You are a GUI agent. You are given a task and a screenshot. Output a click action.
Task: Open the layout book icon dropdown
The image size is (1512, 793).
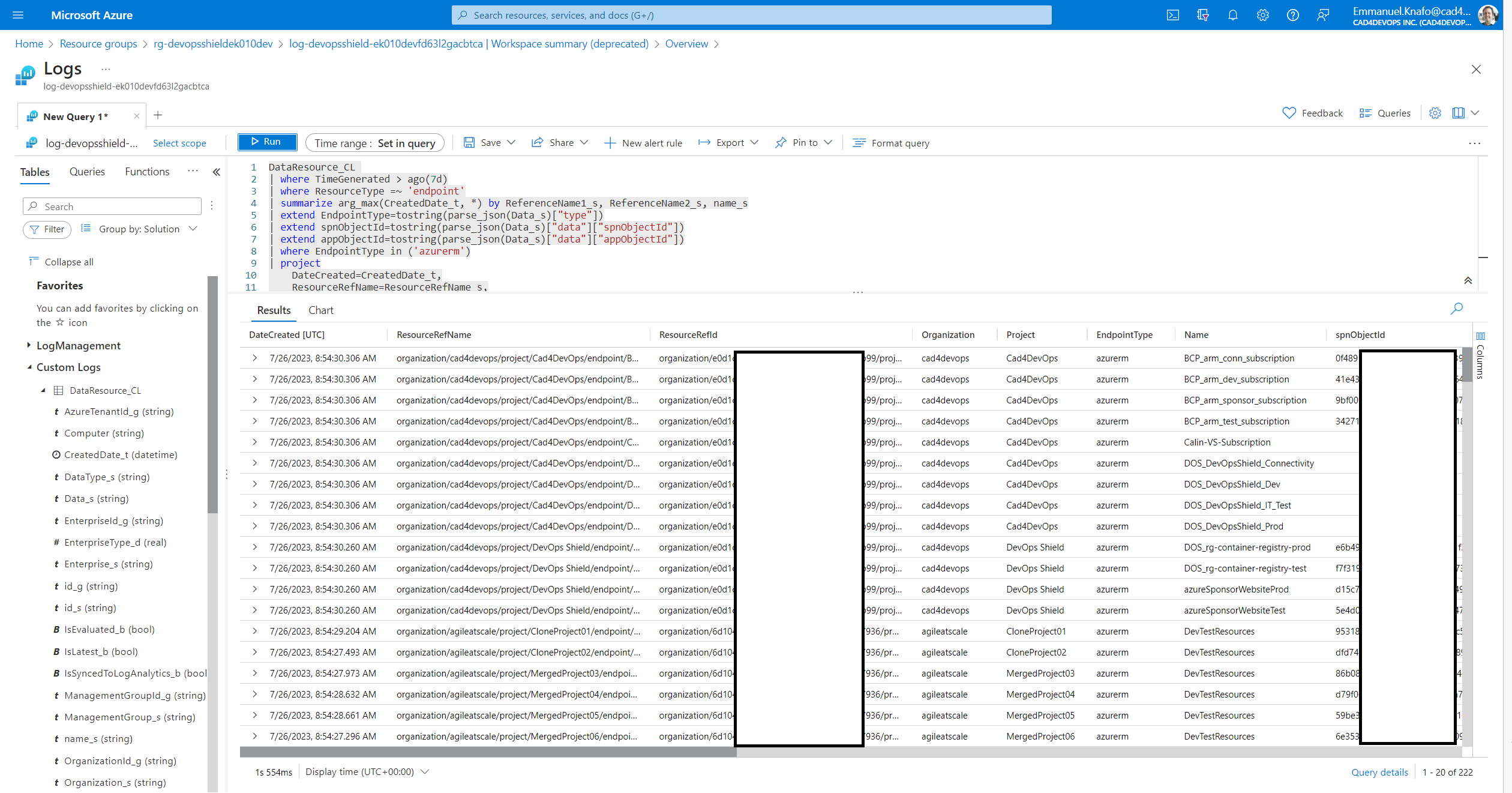(x=1465, y=113)
